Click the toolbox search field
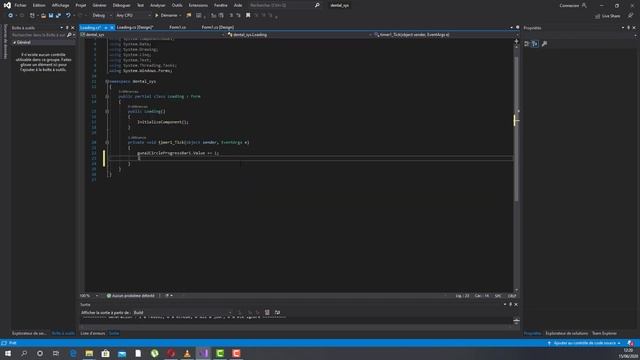The width and height of the screenshot is (640, 360). pos(39,35)
